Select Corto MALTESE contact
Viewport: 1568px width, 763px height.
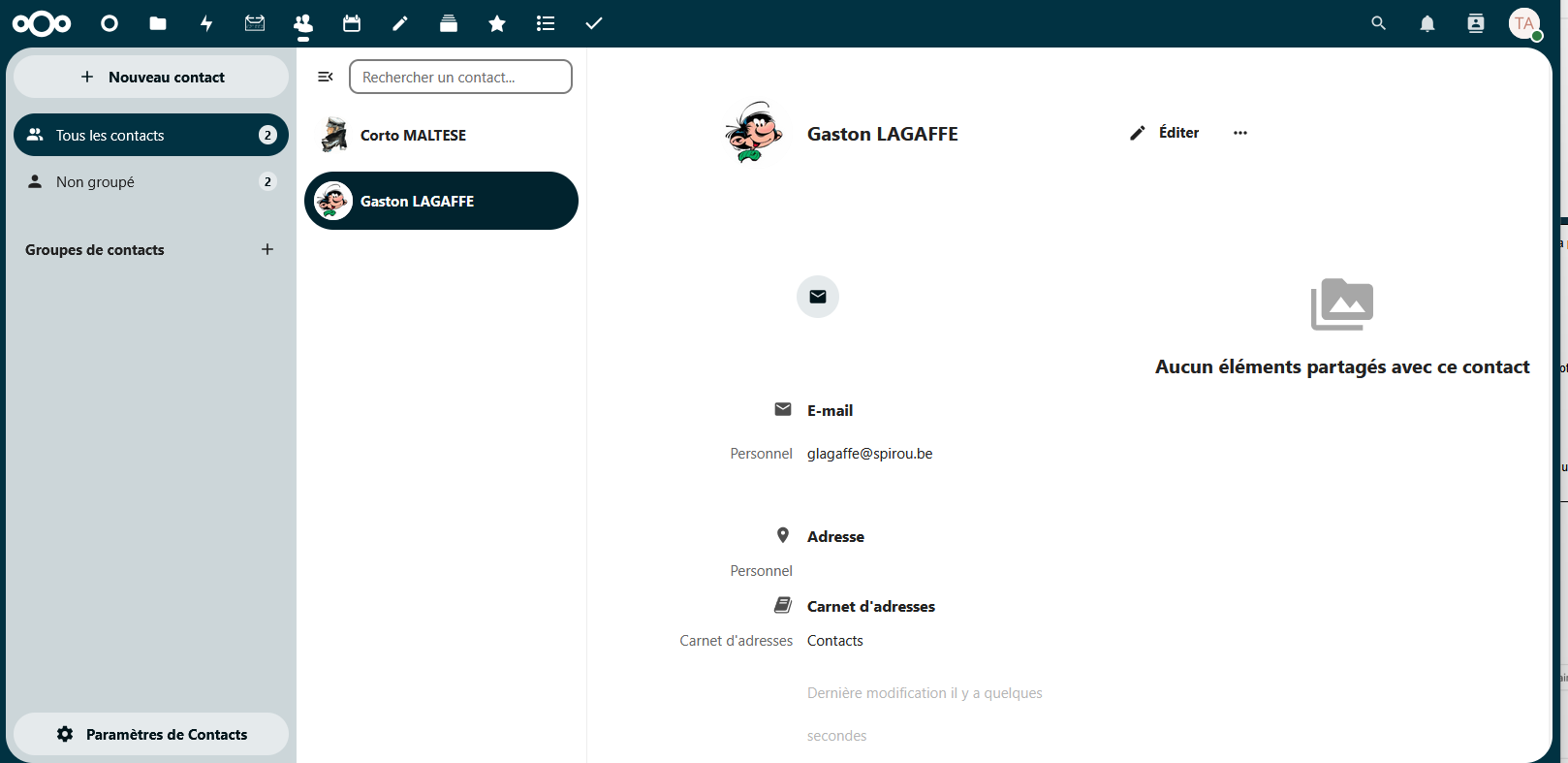click(x=441, y=135)
